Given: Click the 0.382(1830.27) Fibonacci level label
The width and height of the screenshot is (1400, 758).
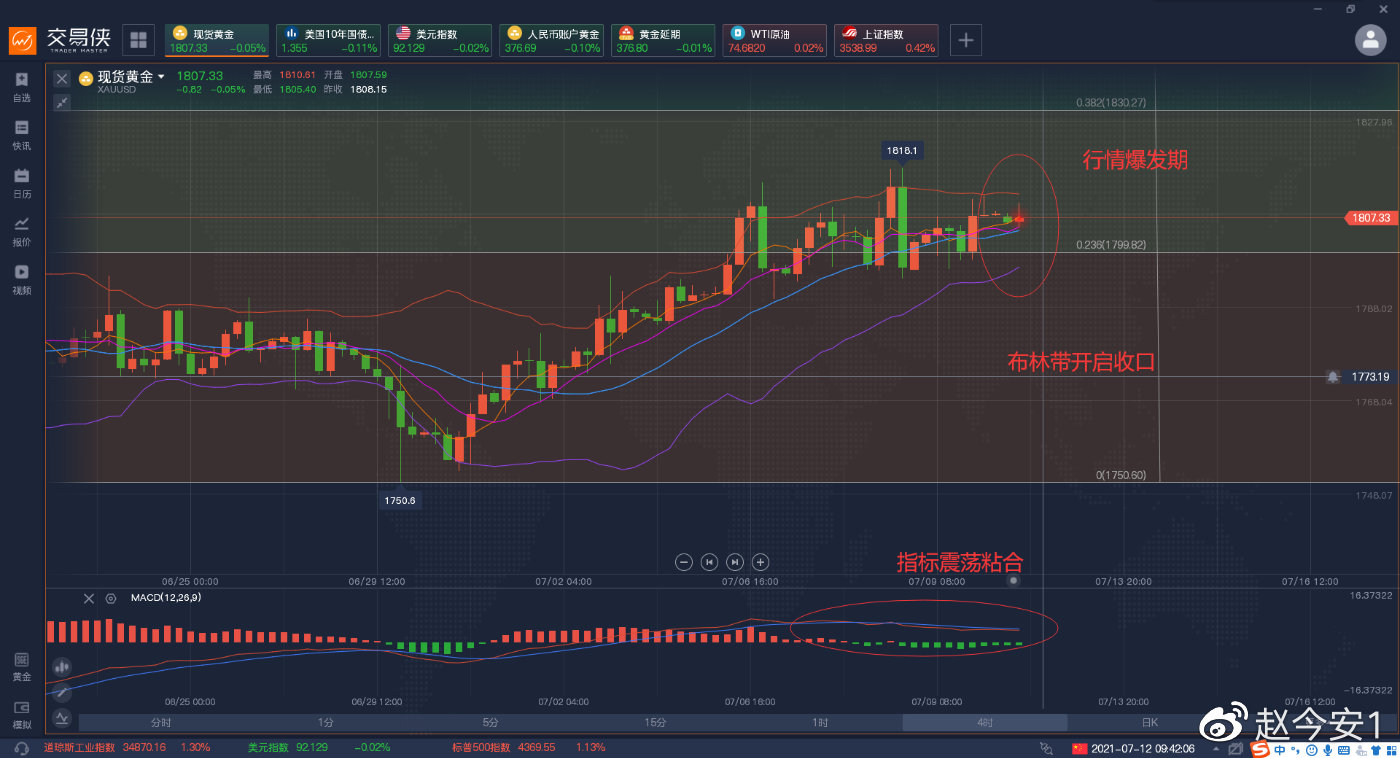Looking at the screenshot, I should click(x=1110, y=102).
